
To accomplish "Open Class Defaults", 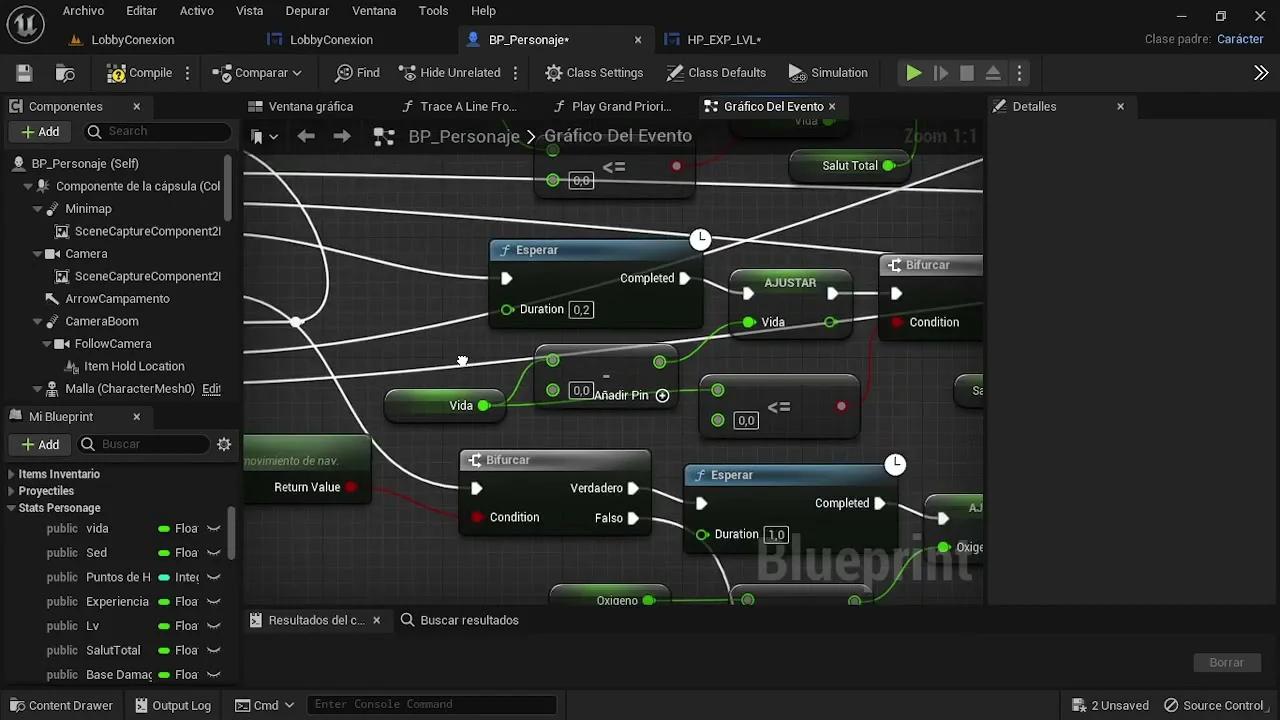I will coord(716,73).
